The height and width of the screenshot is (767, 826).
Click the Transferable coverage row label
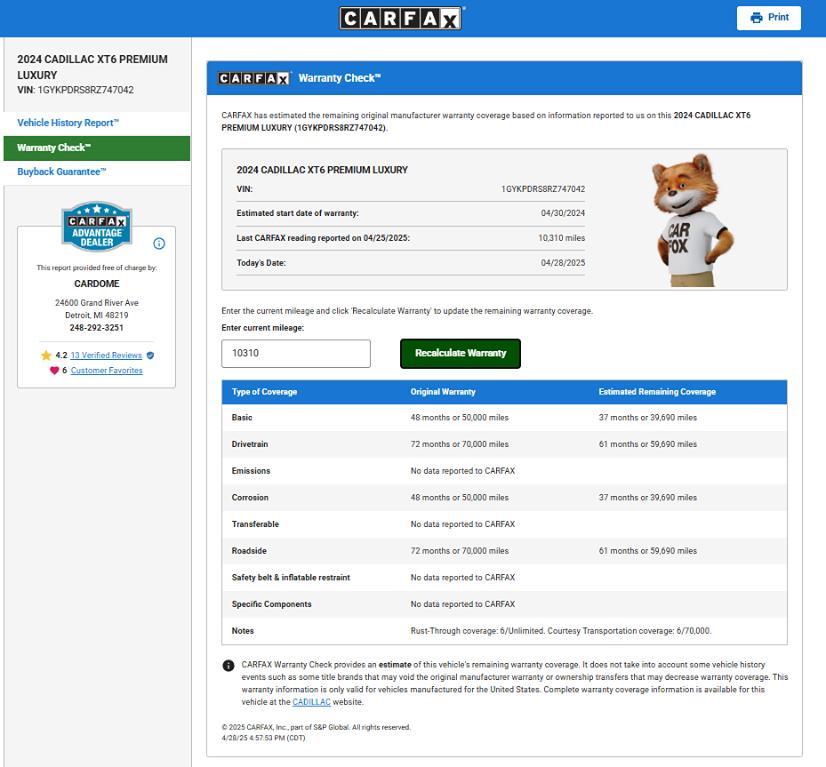[255, 524]
